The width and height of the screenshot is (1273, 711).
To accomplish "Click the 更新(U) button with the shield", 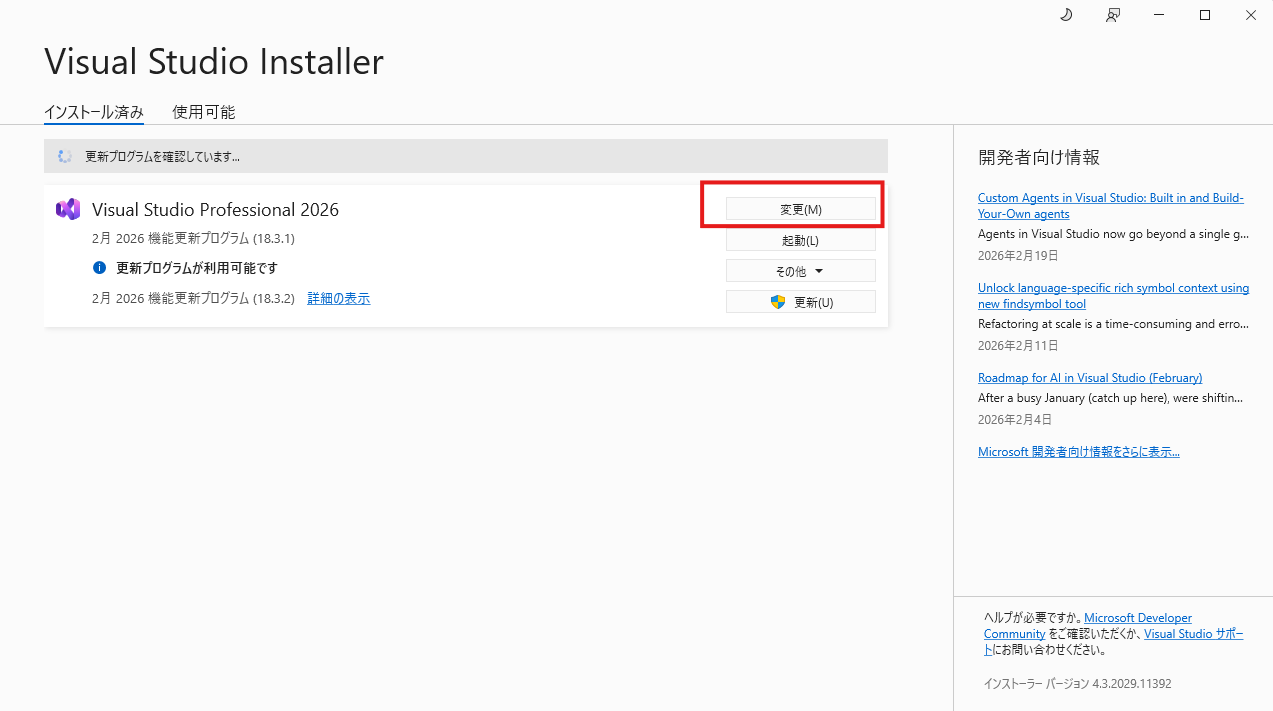I will [800, 302].
